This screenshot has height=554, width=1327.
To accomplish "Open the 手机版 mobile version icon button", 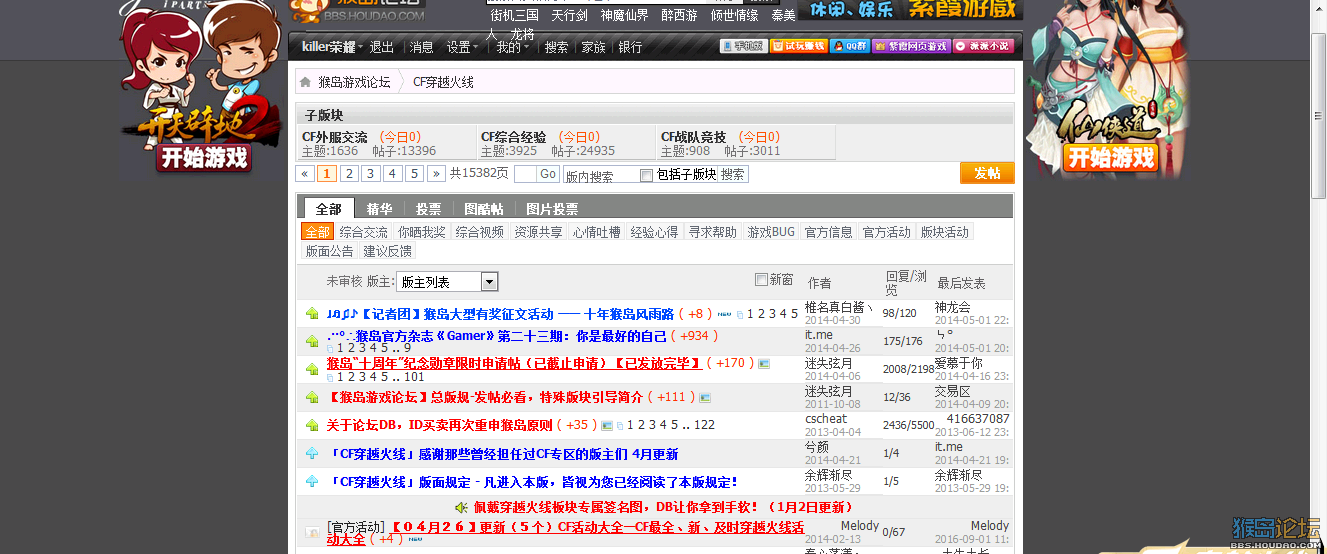I will point(743,46).
